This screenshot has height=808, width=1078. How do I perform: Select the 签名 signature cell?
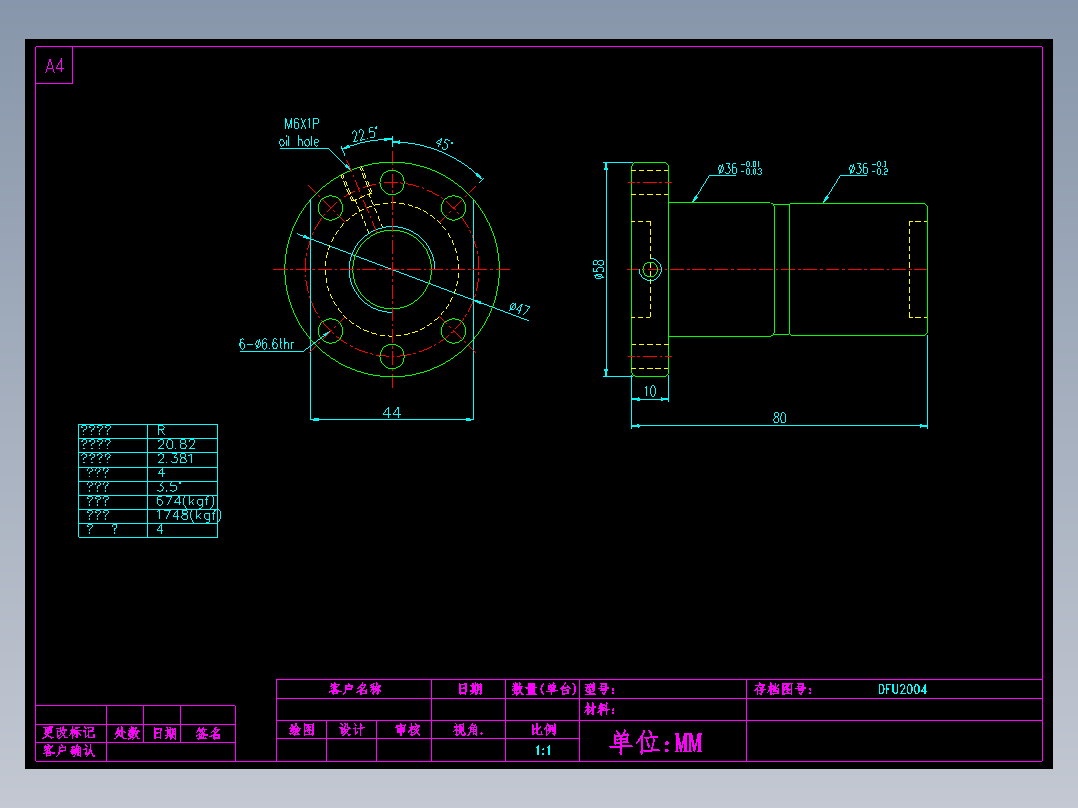pos(208,733)
